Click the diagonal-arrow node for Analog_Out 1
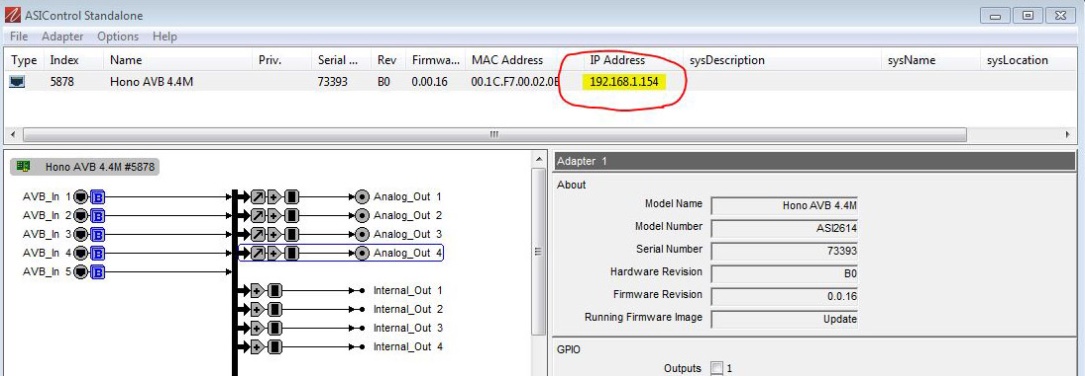Screen dimensions: 1085x376 tap(257, 197)
